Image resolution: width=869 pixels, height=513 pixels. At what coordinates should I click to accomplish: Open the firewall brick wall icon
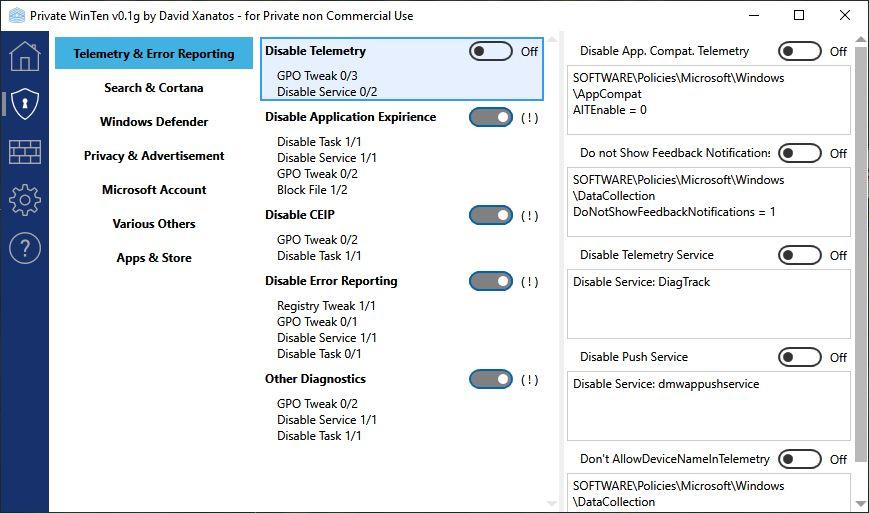(24, 152)
